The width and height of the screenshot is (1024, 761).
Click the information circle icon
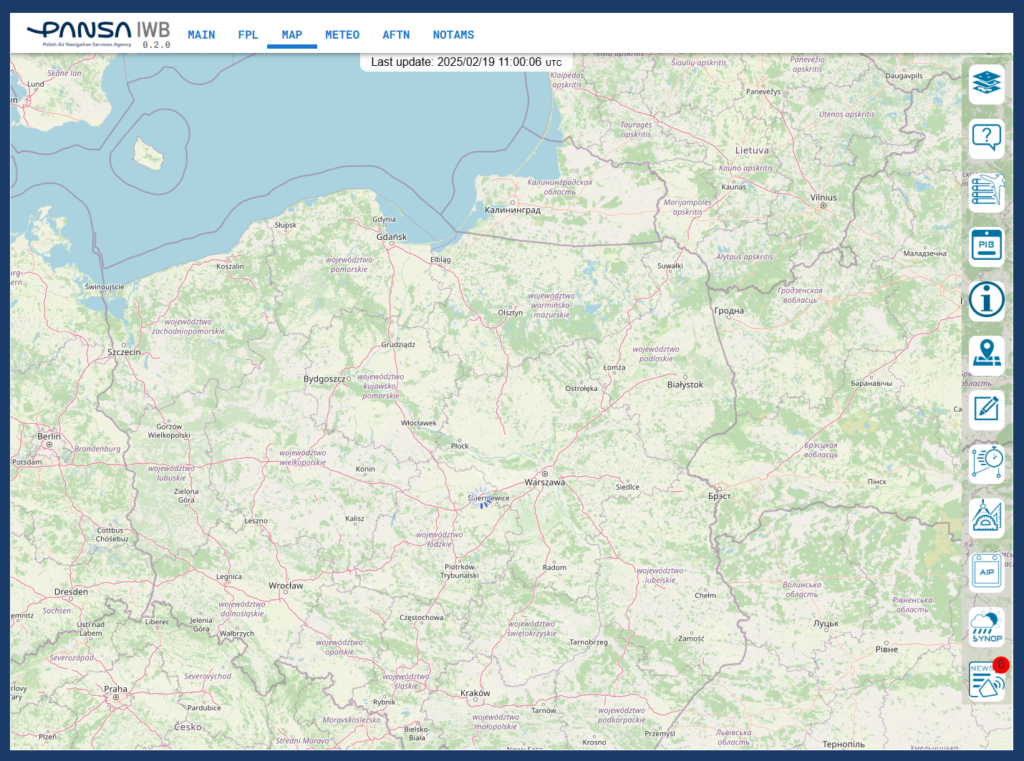[x=986, y=300]
